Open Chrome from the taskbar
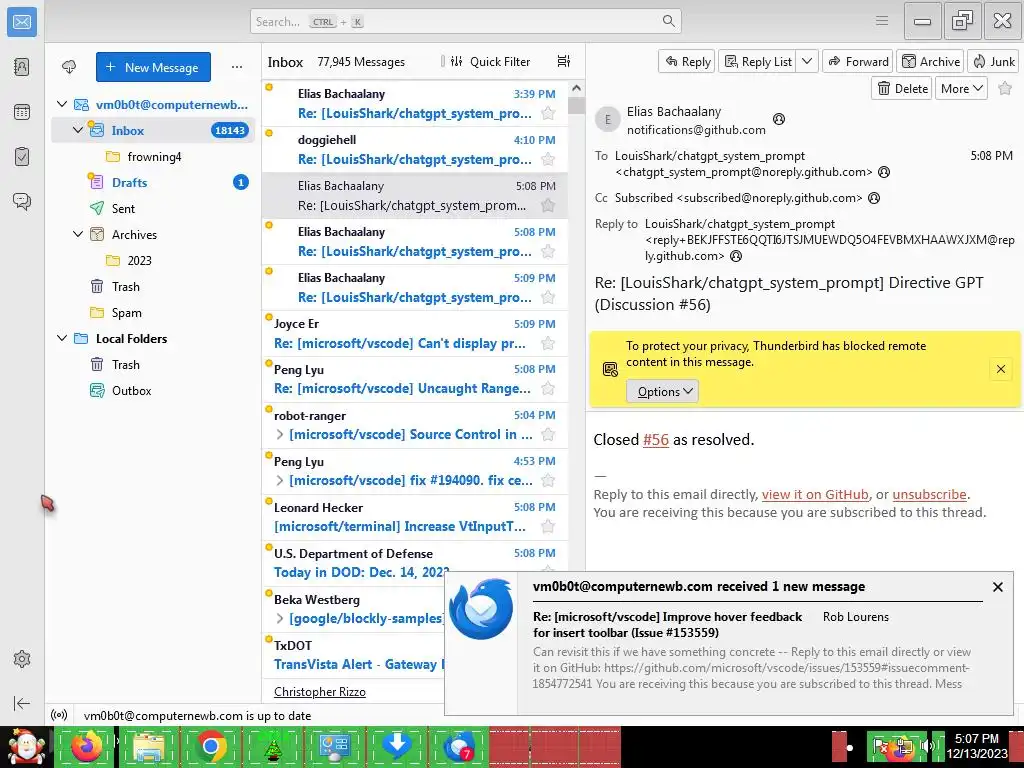Image resolution: width=1024 pixels, height=768 pixels. click(210, 746)
